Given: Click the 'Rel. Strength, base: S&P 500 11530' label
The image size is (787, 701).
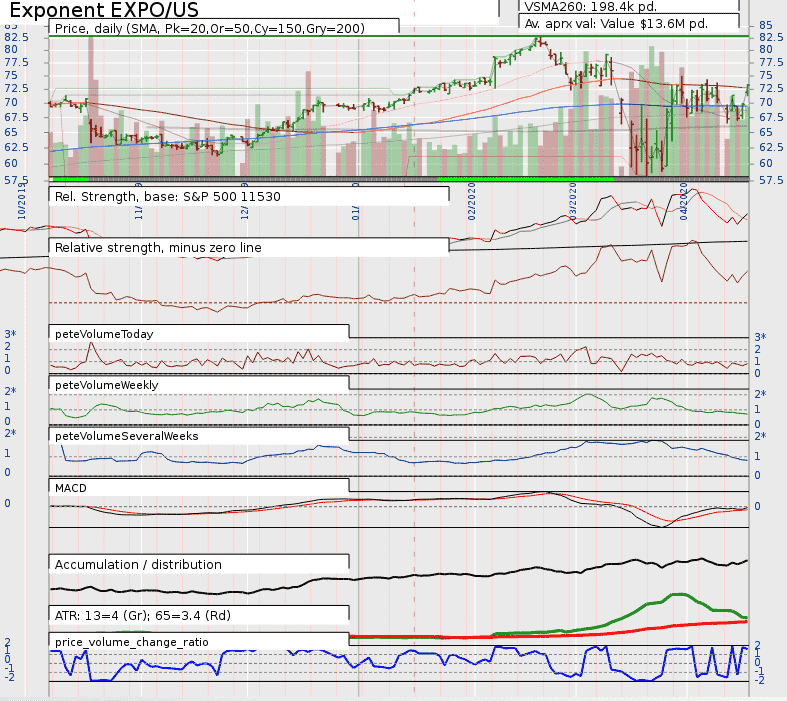Looking at the screenshot, I should (168, 197).
